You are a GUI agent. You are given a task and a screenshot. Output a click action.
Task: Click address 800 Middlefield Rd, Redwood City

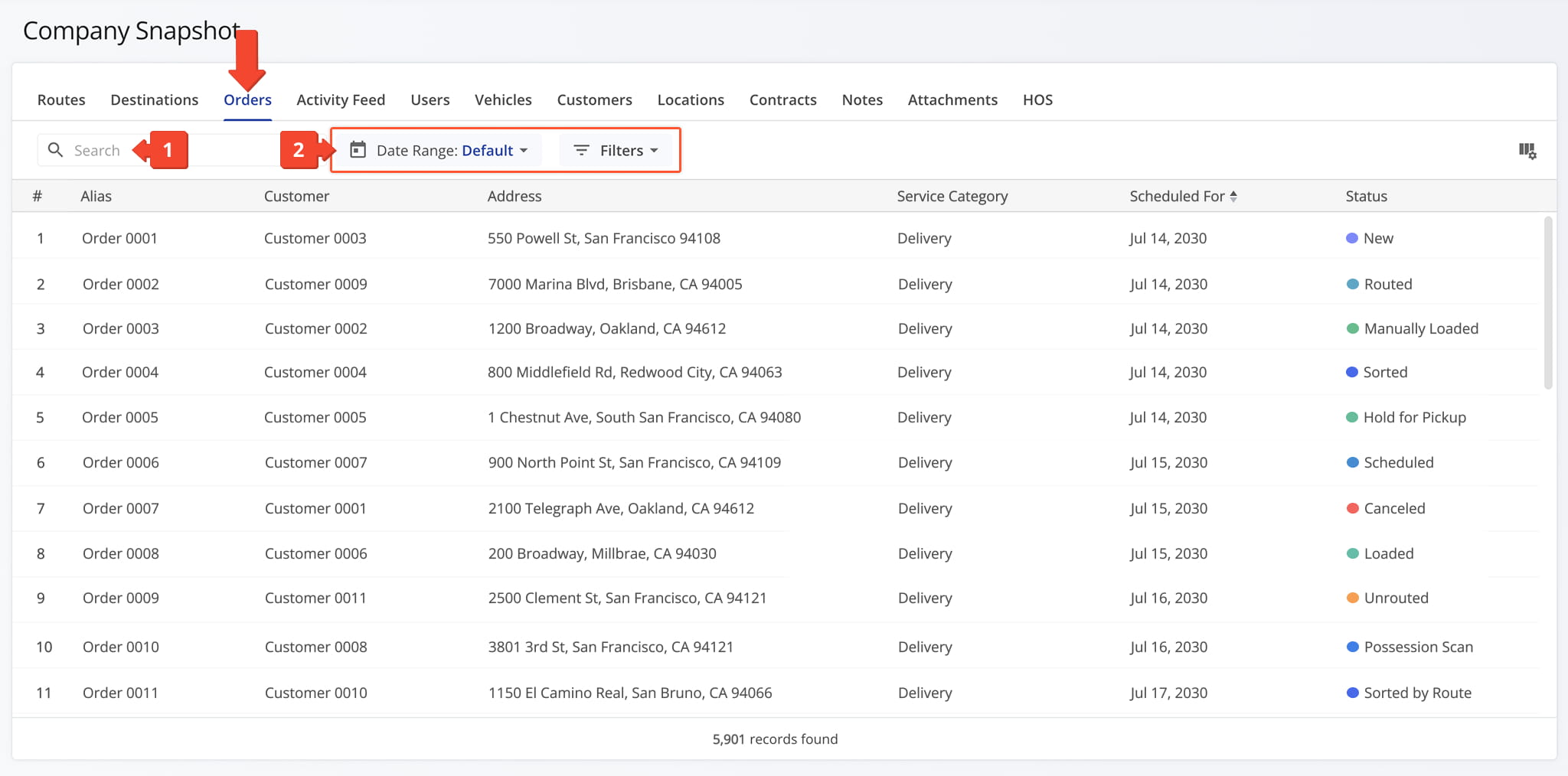(635, 372)
